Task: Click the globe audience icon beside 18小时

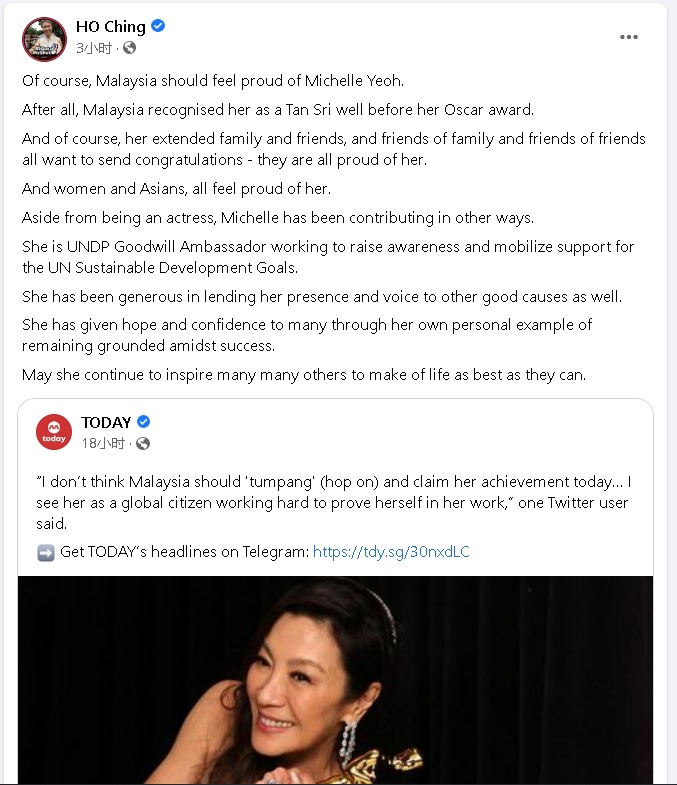Action: (x=143, y=443)
